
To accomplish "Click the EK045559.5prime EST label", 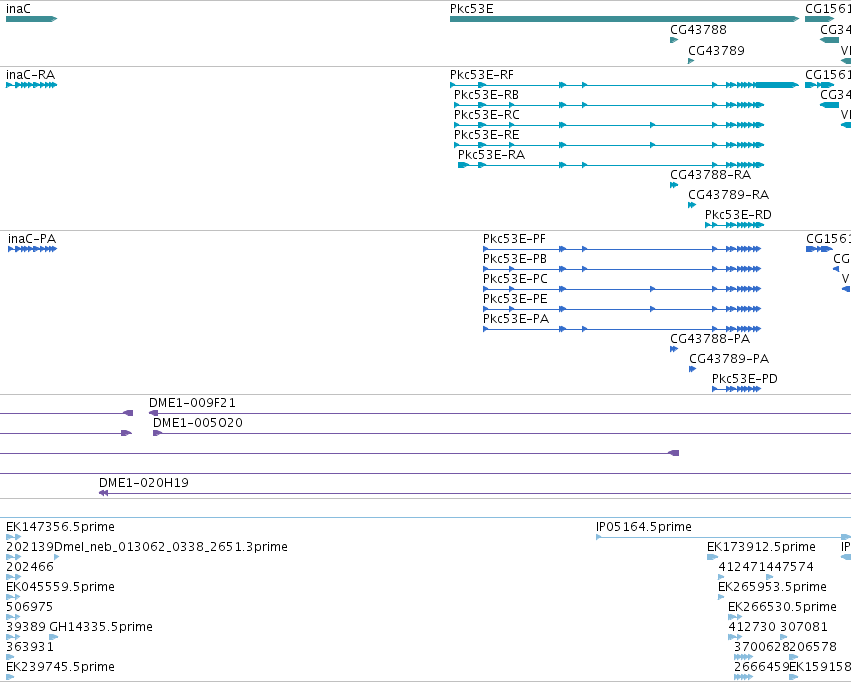I will point(60,587).
